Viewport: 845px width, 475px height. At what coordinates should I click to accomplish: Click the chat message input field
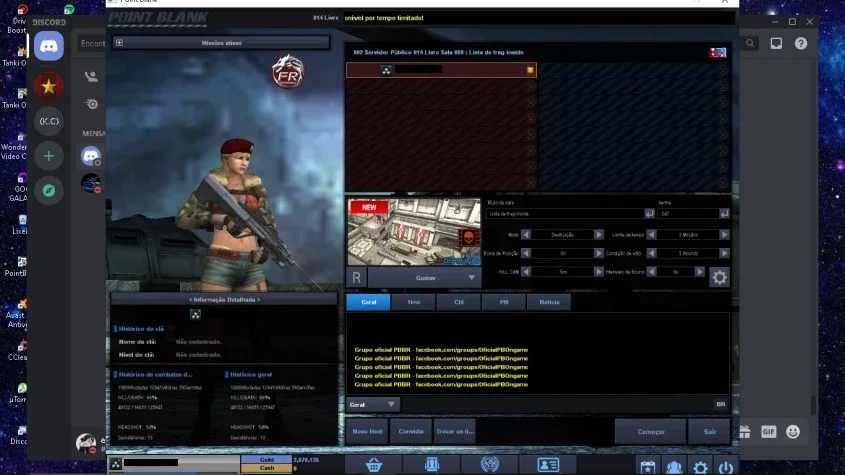pos(556,404)
